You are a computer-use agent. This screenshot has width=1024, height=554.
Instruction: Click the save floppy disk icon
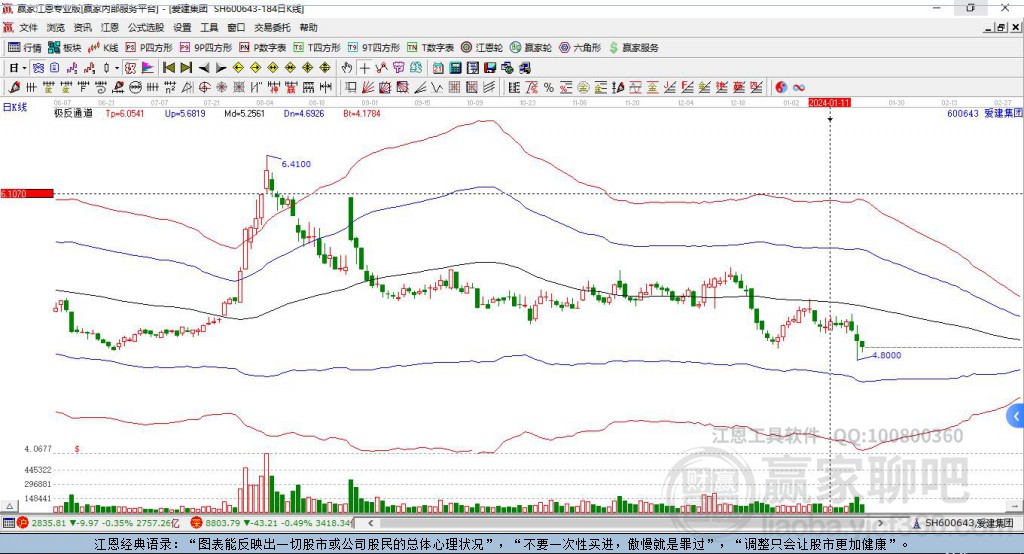(490, 68)
